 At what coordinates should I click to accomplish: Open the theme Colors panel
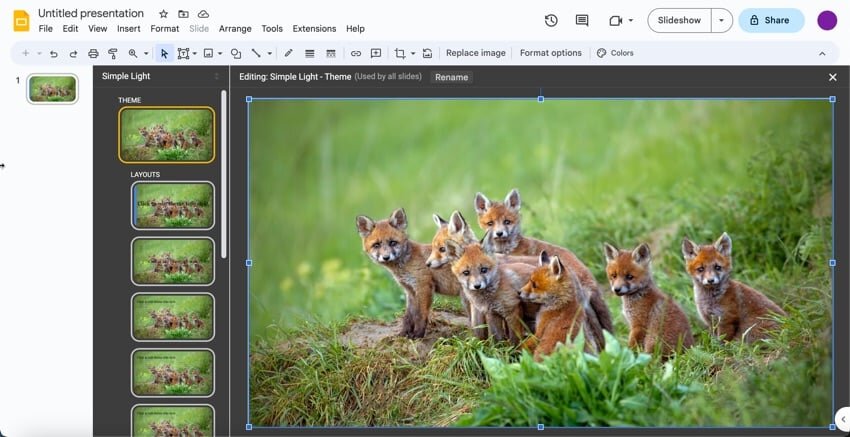615,53
